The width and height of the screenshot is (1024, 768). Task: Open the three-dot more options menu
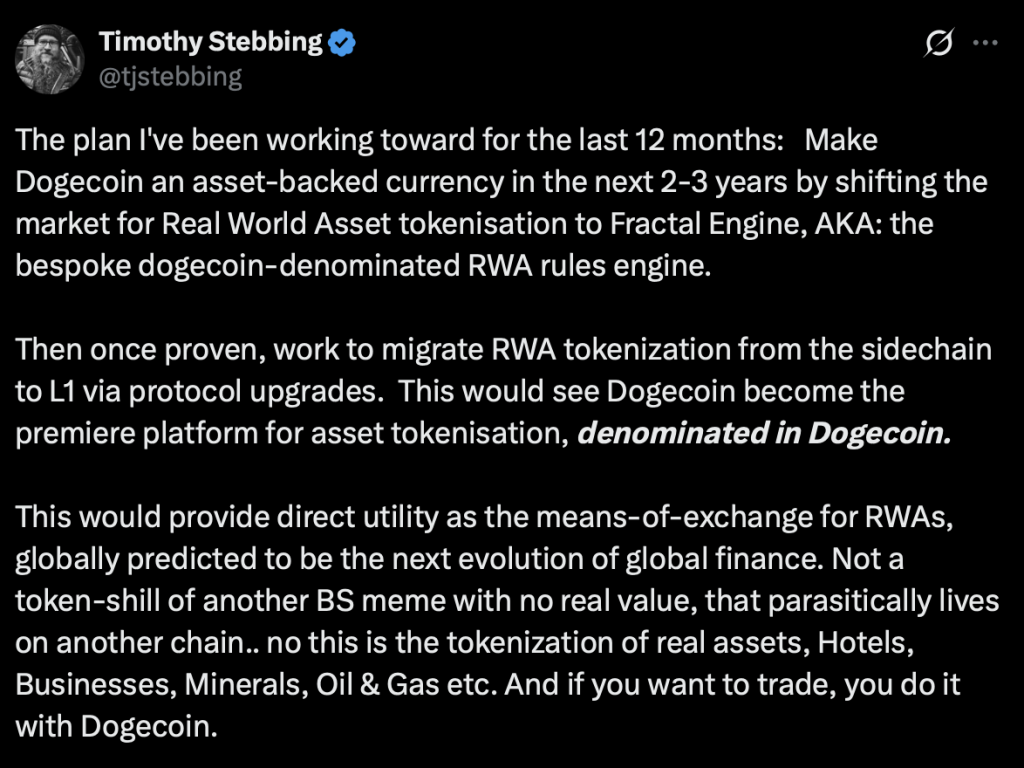pos(986,43)
